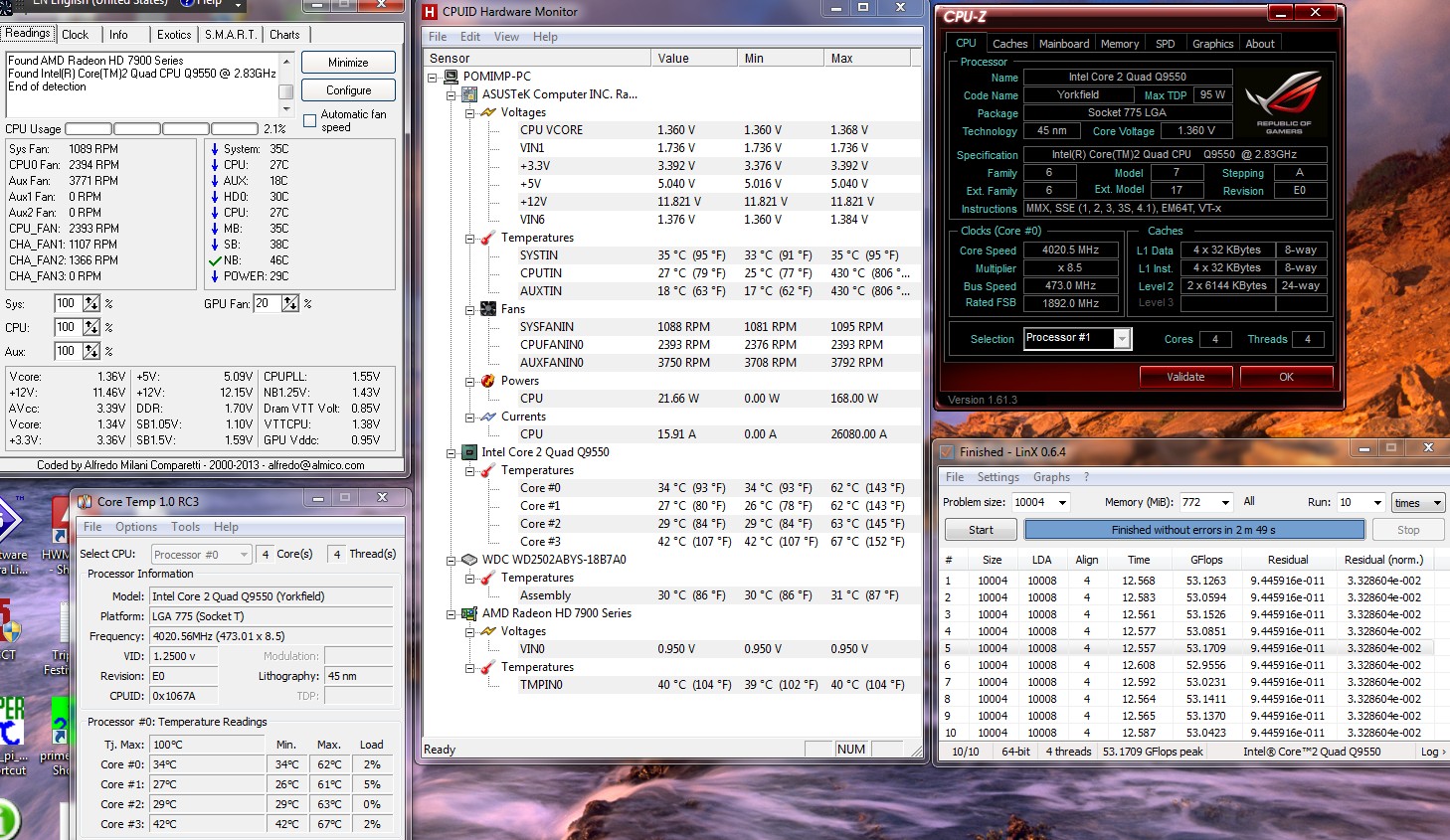Click the GPU Fan speed stepper arrows

tap(290, 303)
